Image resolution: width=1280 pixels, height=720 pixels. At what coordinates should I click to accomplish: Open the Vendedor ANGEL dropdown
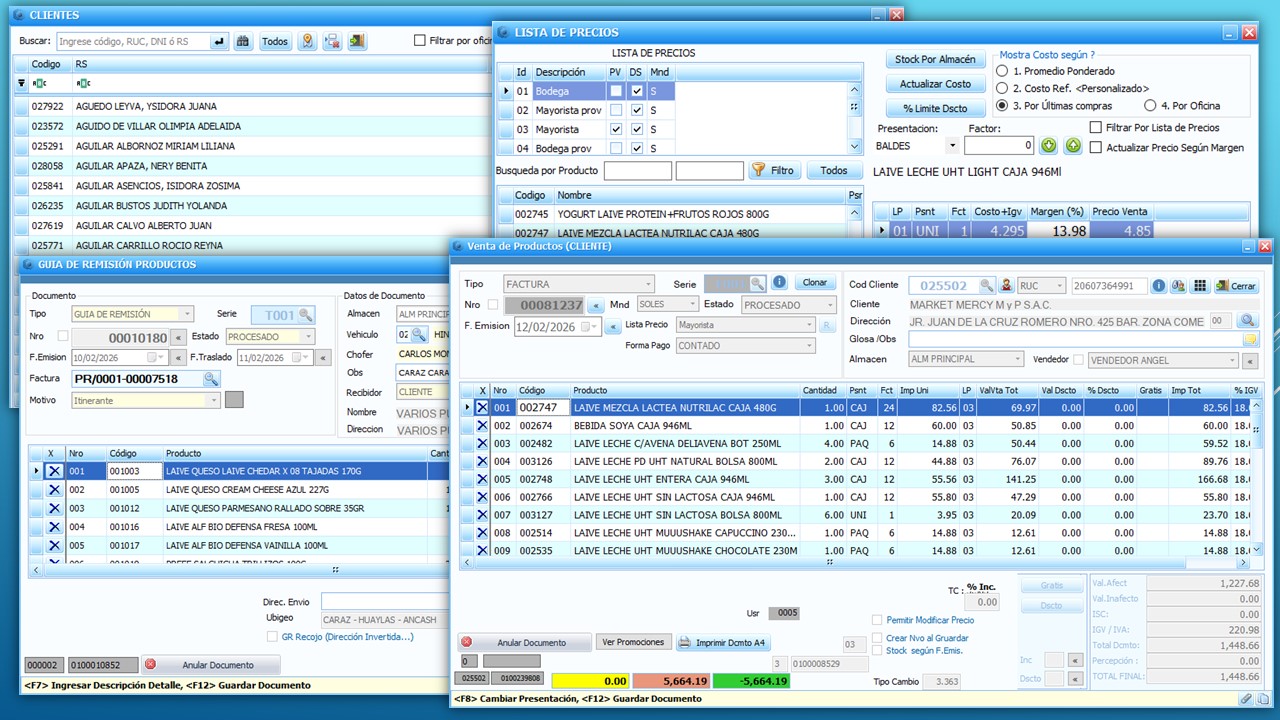pyautogui.click(x=1232, y=360)
